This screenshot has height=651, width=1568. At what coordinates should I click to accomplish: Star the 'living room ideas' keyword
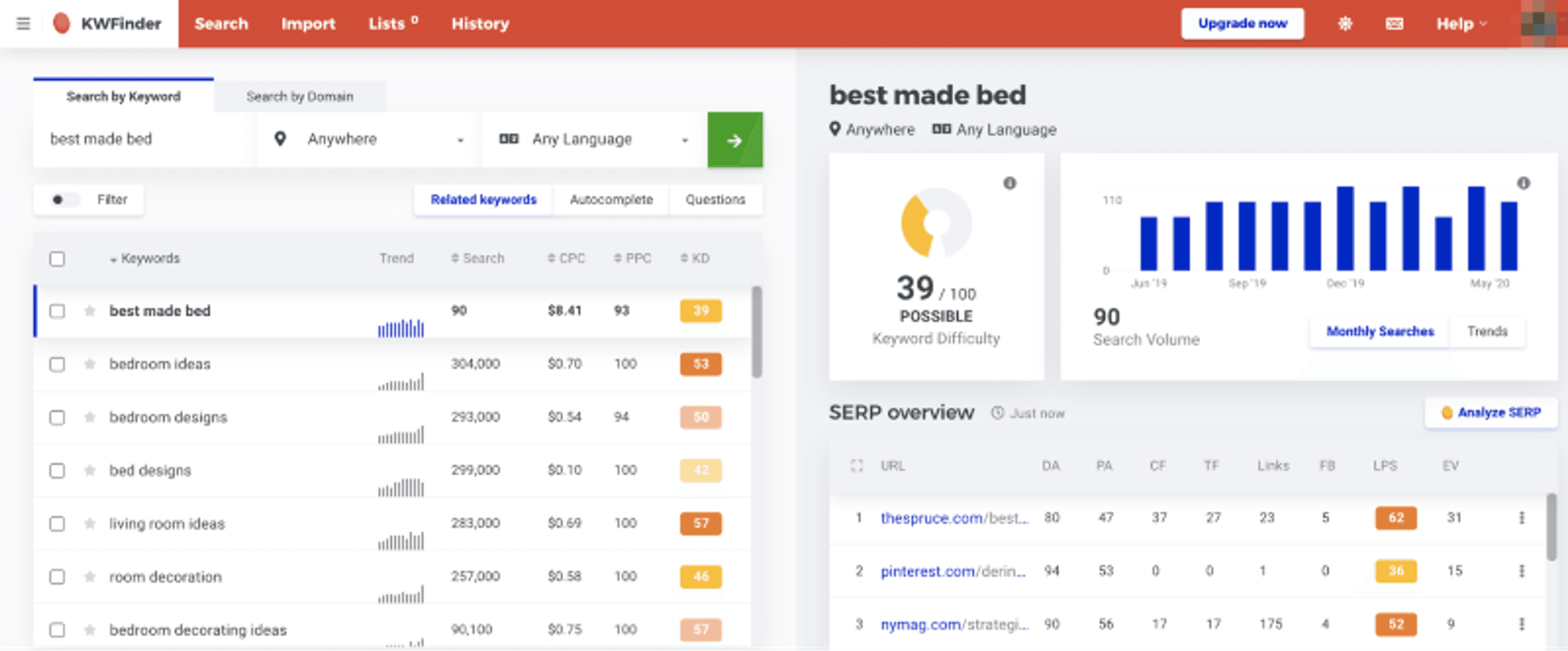[89, 524]
